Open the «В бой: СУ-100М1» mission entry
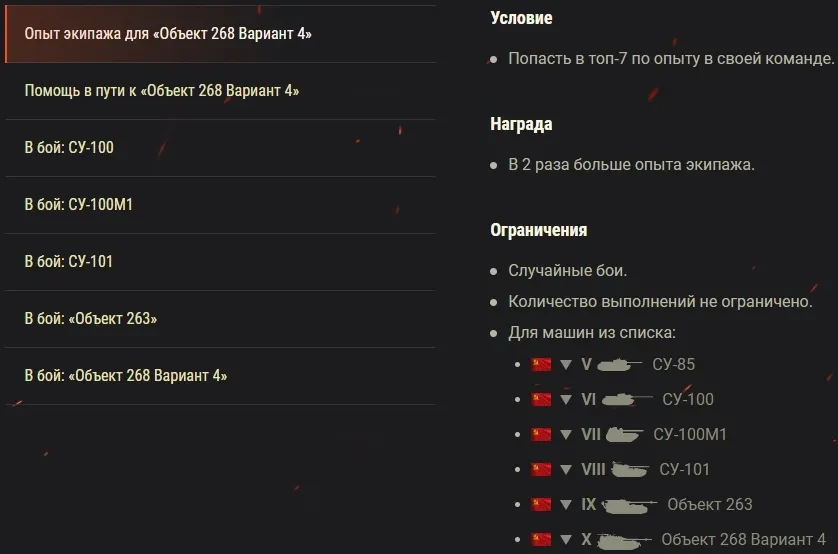Viewport: 838px width, 554px height. coord(79,205)
